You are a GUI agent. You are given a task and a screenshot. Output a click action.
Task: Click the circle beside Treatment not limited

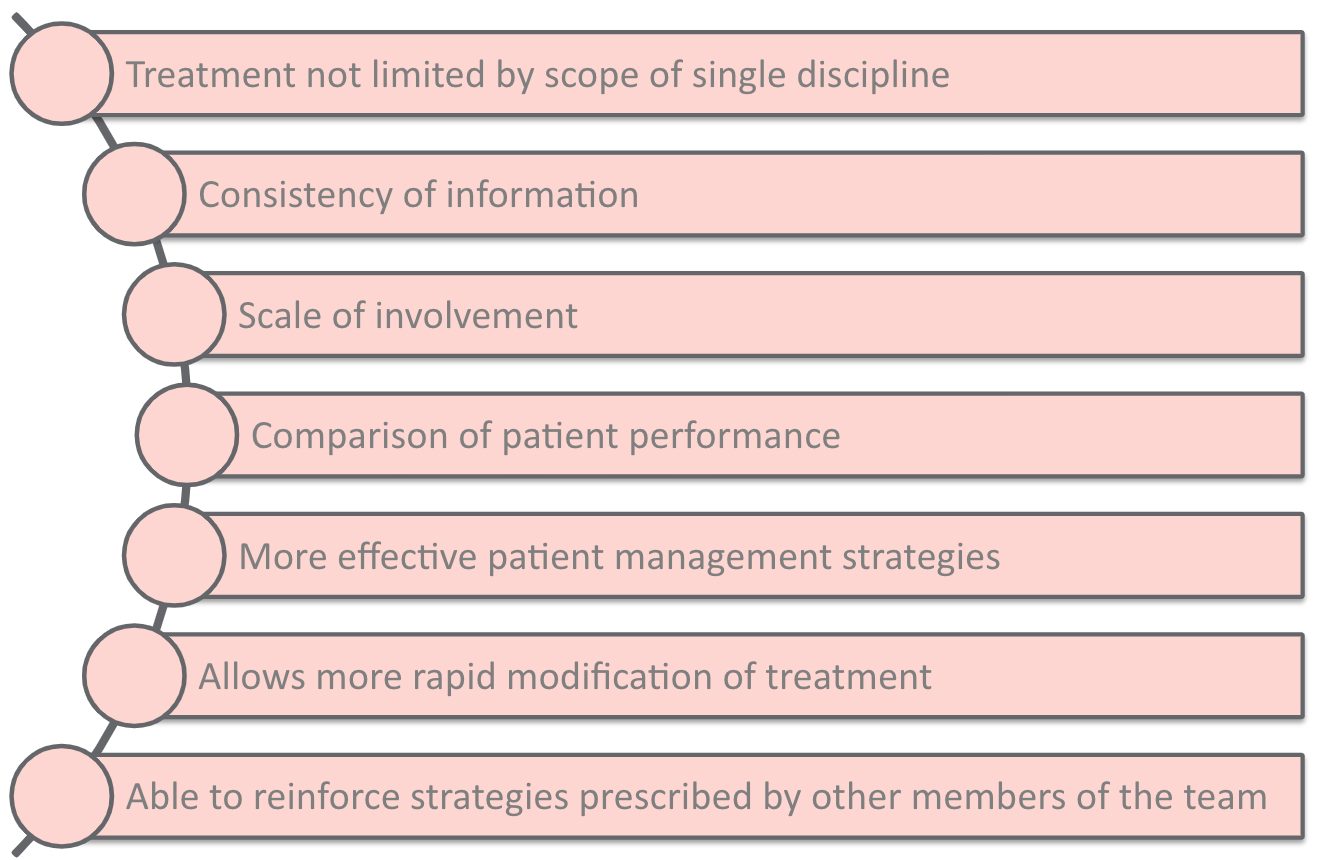(x=62, y=73)
